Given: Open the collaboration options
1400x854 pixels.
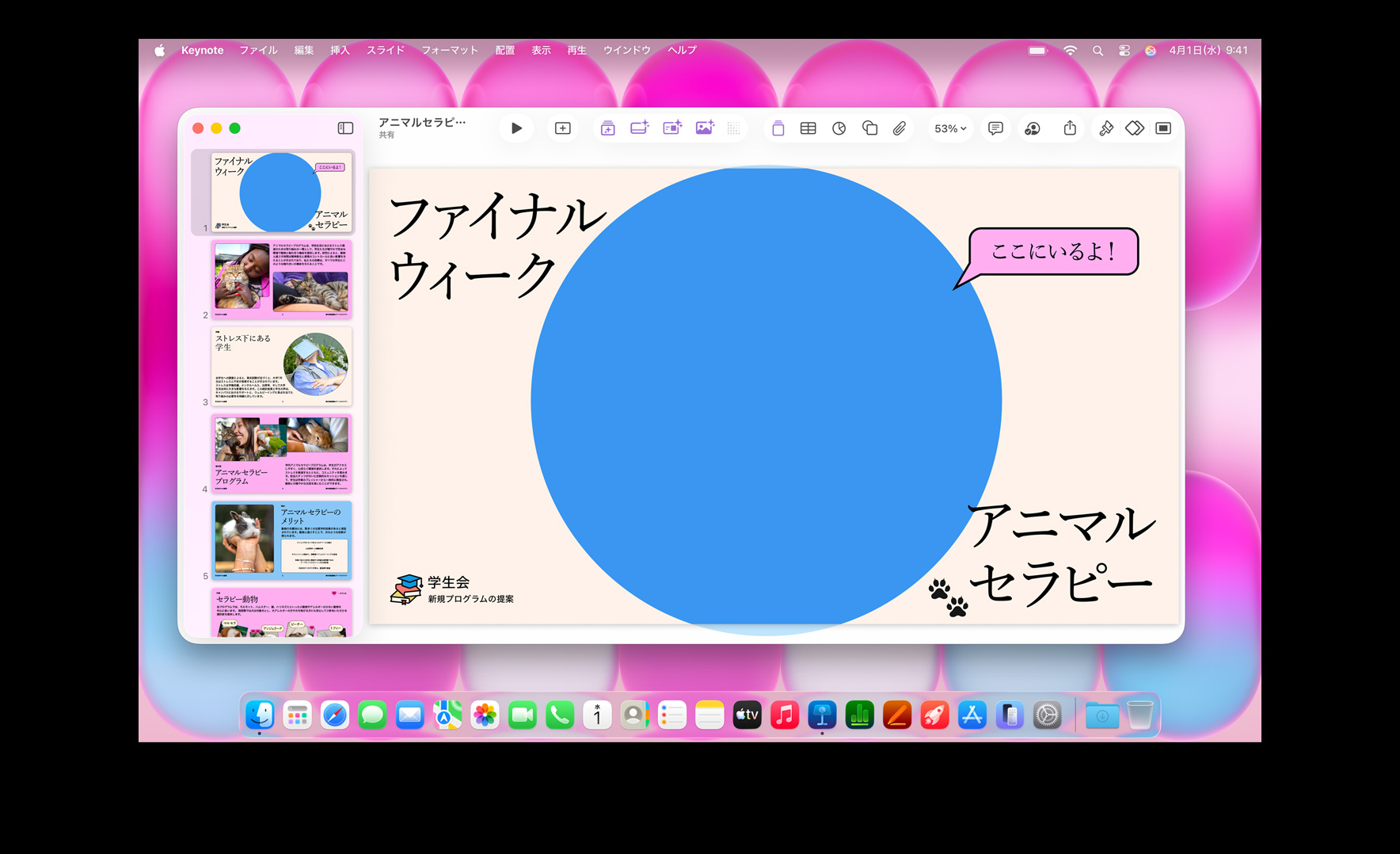Looking at the screenshot, I should (x=1033, y=128).
